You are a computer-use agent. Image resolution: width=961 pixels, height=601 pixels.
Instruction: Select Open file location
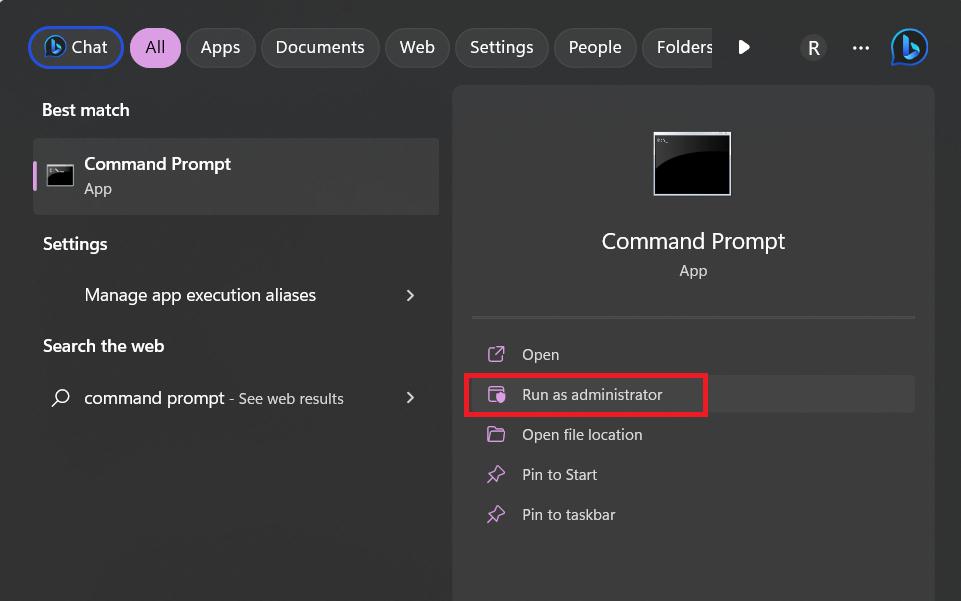[693, 435]
